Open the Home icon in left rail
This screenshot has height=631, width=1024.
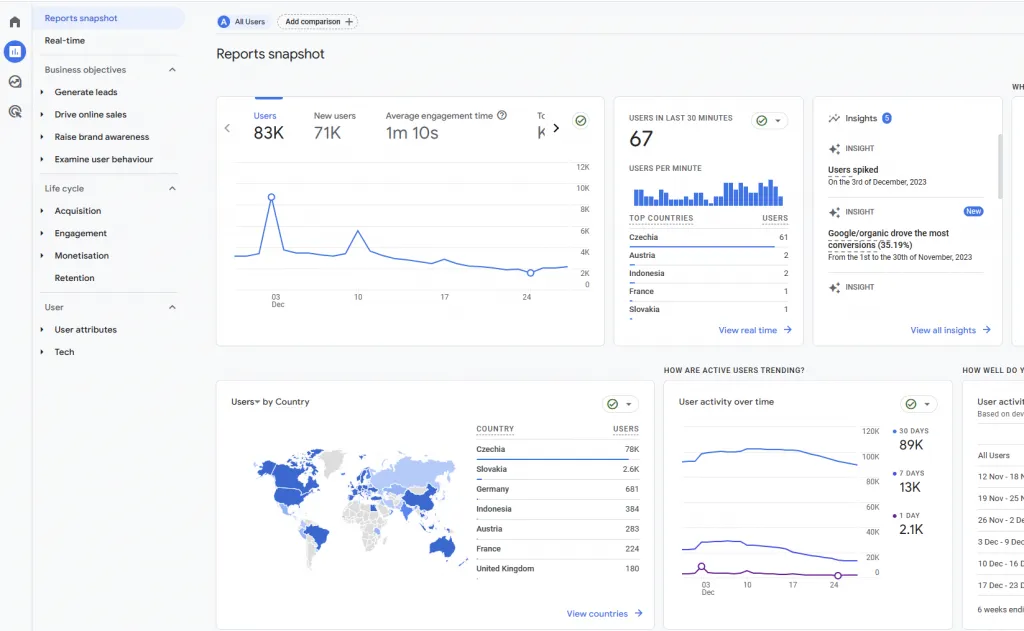14,22
